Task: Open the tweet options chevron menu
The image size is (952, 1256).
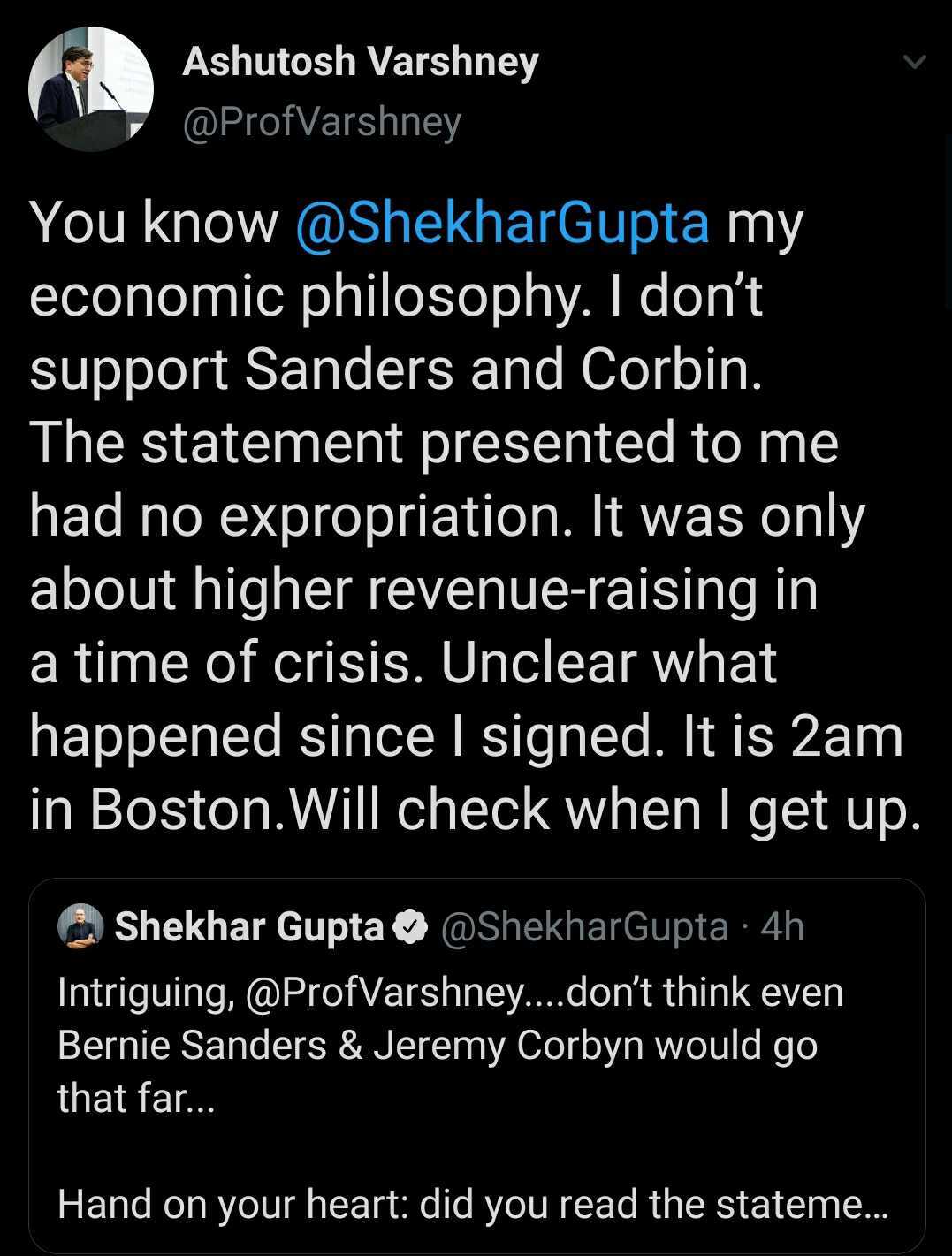Action: pos(915,62)
